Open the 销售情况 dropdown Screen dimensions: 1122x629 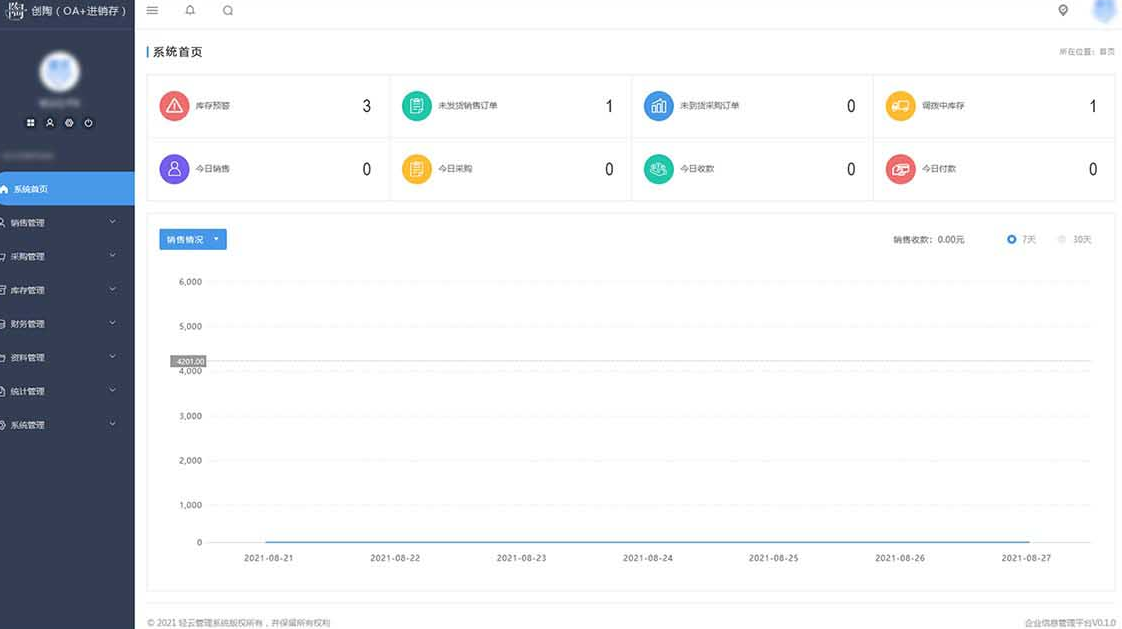point(192,240)
